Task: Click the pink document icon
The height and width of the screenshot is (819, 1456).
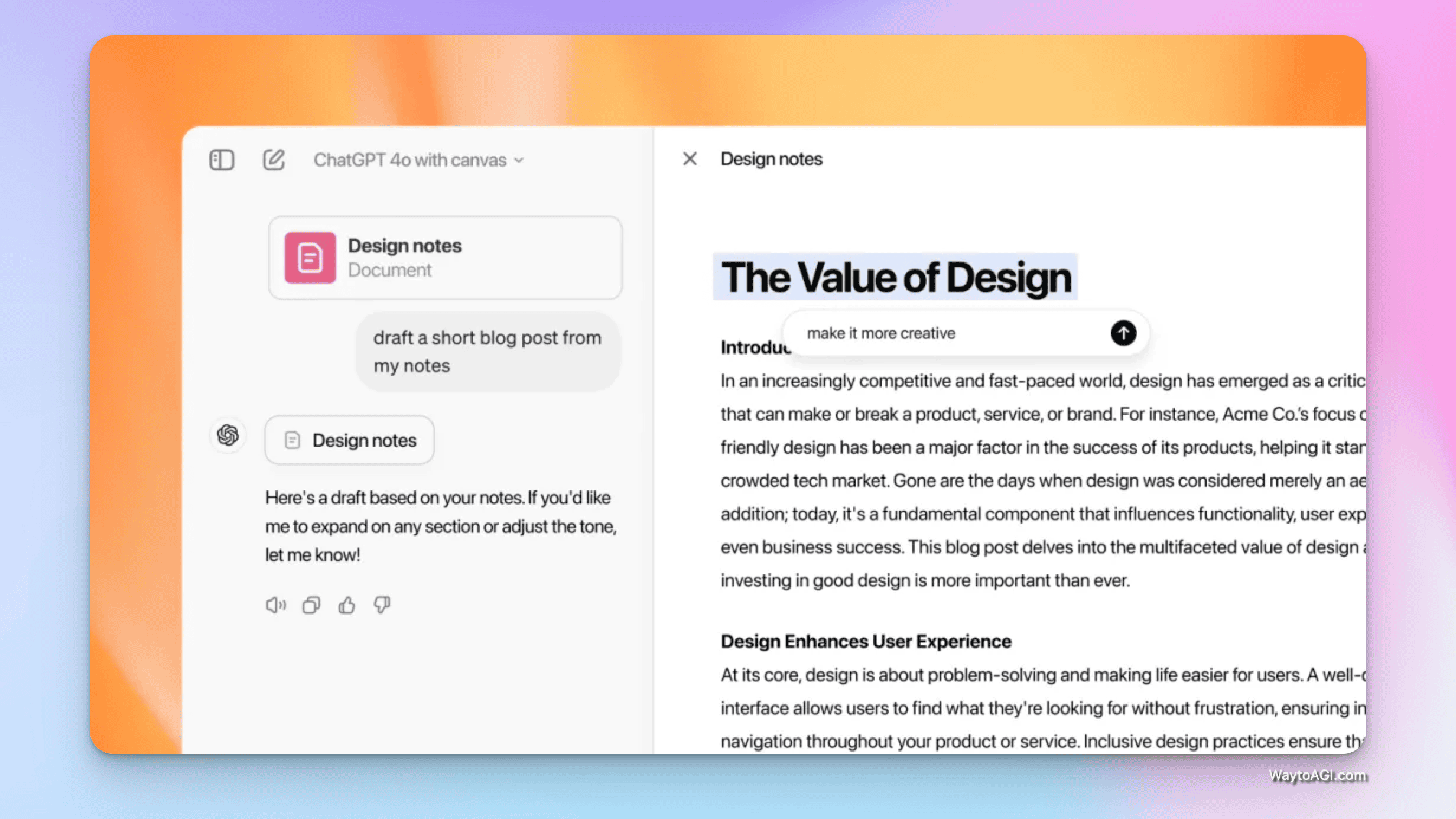Action: point(310,258)
